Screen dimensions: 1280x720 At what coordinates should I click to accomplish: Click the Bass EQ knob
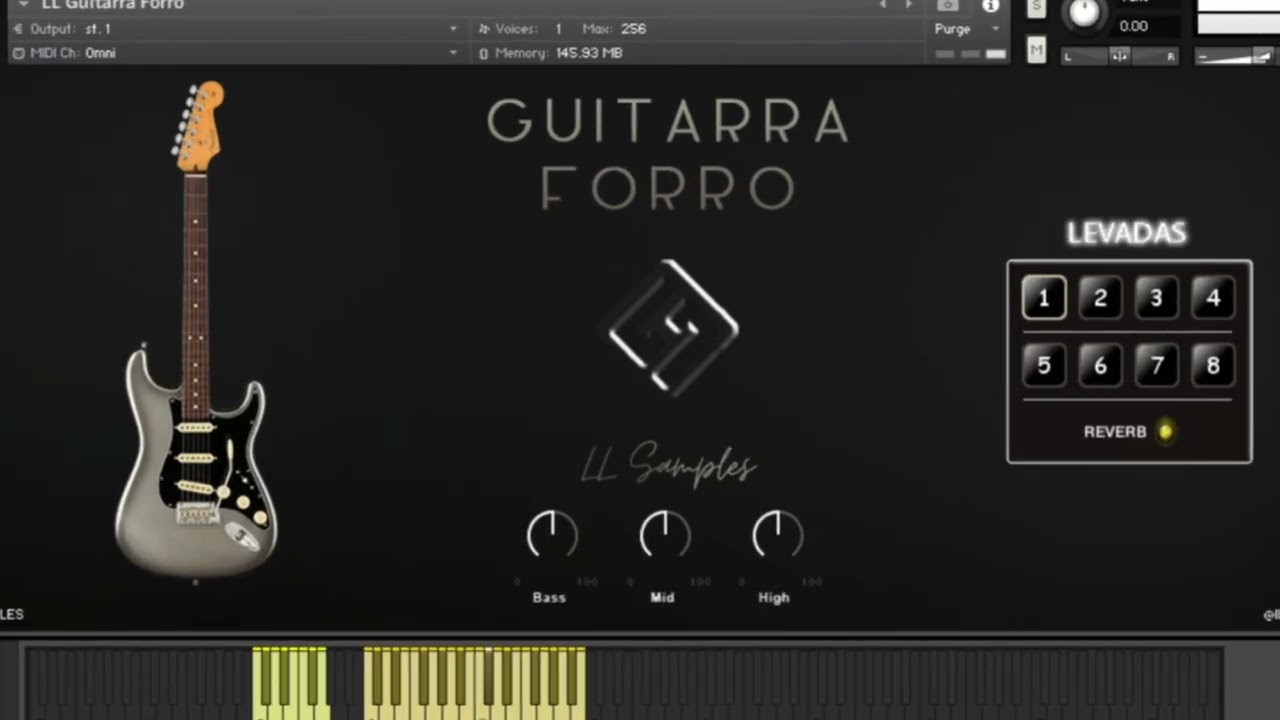552,535
